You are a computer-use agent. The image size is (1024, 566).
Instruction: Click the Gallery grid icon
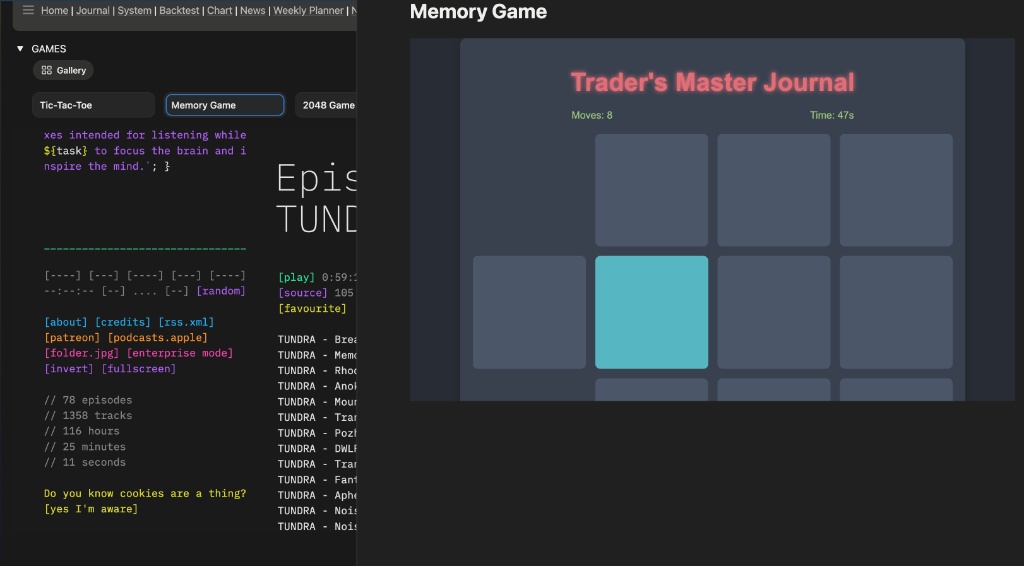coord(46,70)
